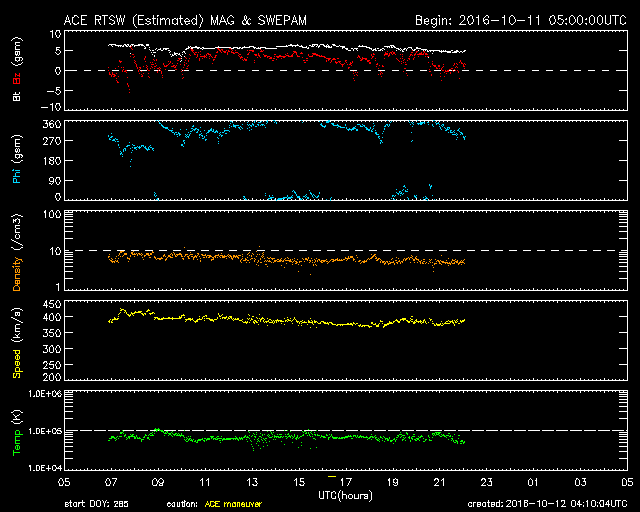This screenshot has height=512, width=640.
Task: Click the cyan 'Phi (gsm)' axis label
Action: point(16,159)
